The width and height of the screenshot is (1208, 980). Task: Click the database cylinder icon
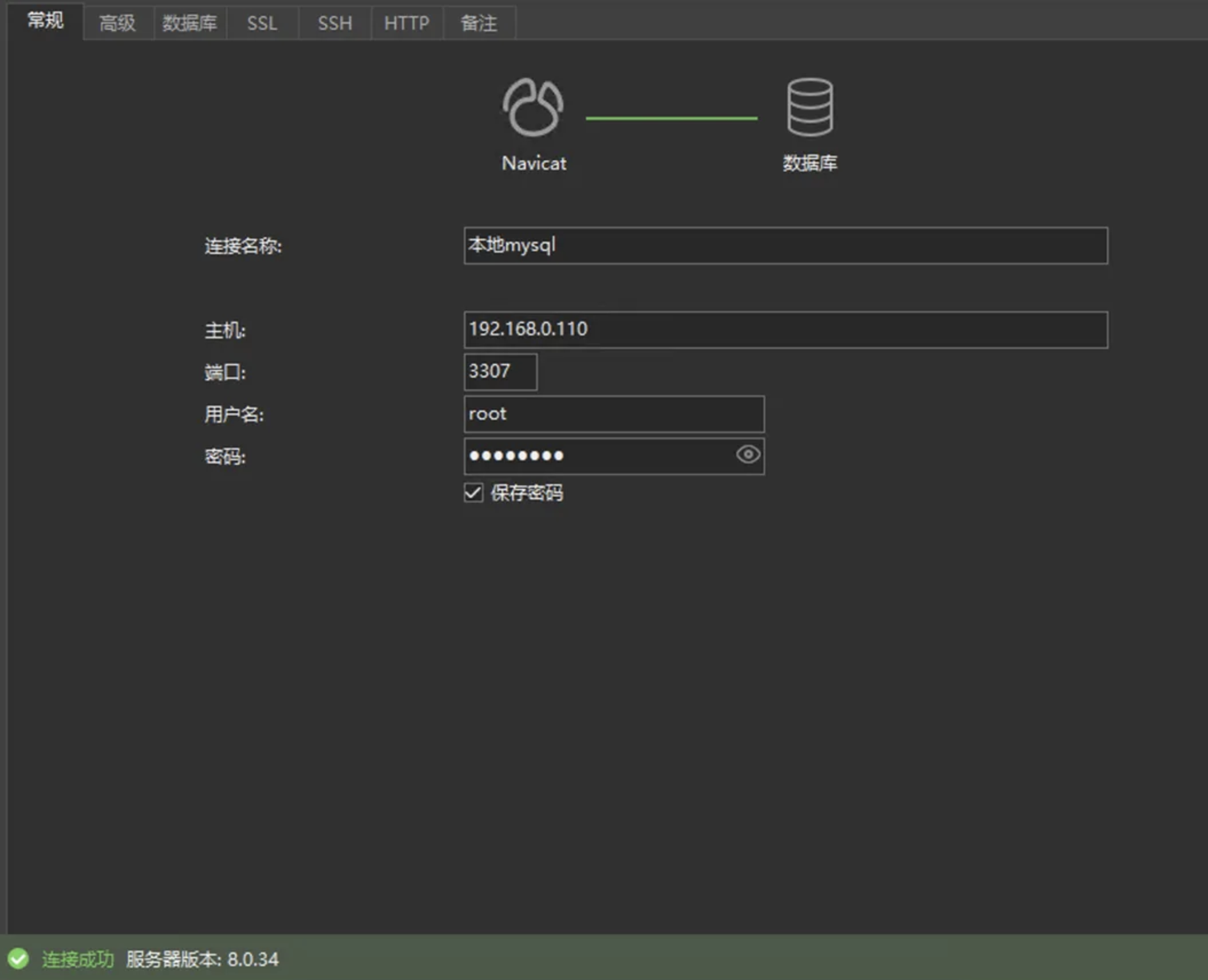(x=810, y=108)
